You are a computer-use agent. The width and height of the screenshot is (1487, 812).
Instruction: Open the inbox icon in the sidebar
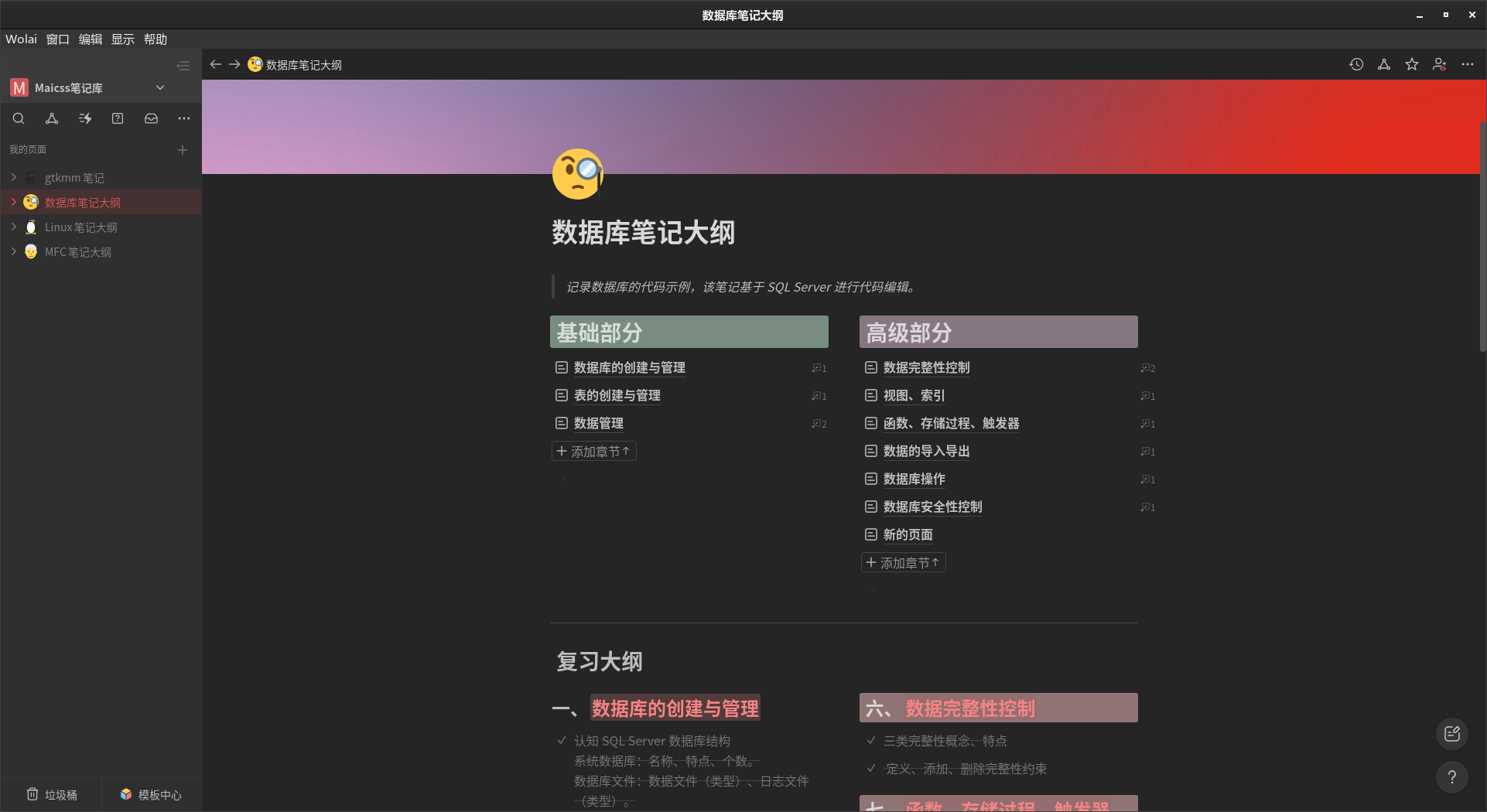pos(151,118)
